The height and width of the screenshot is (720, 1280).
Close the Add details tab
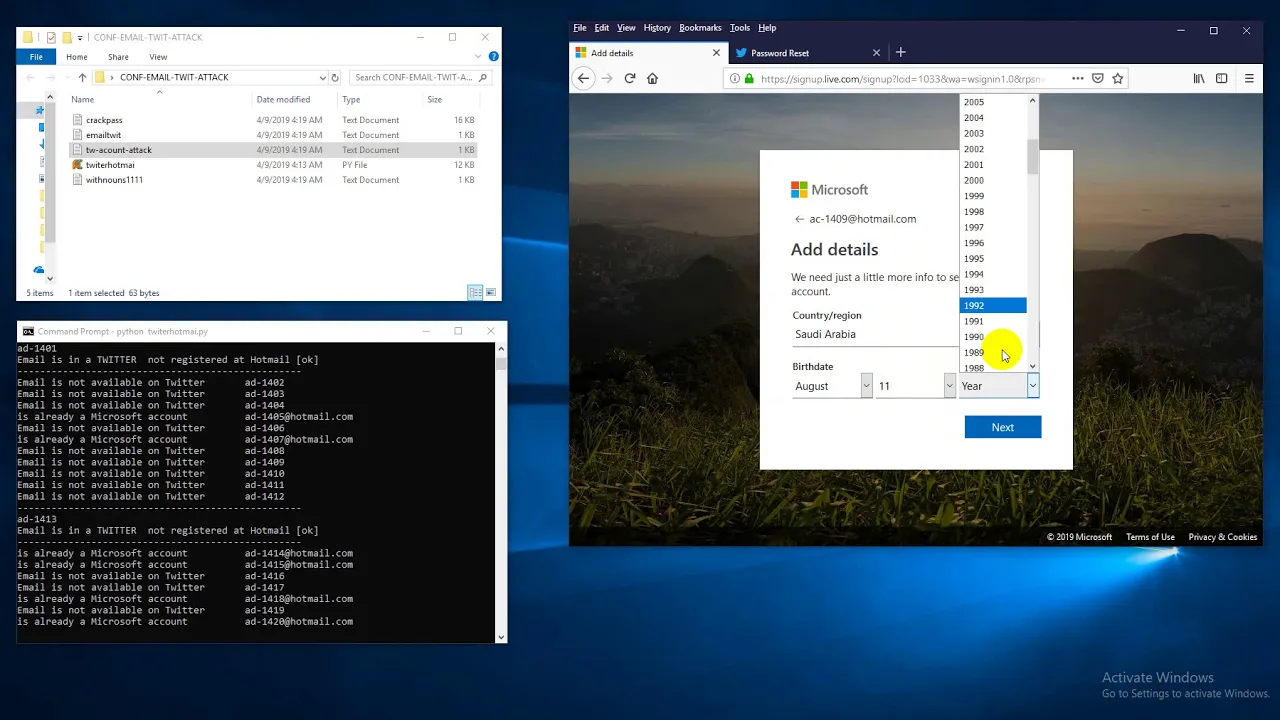(x=716, y=53)
